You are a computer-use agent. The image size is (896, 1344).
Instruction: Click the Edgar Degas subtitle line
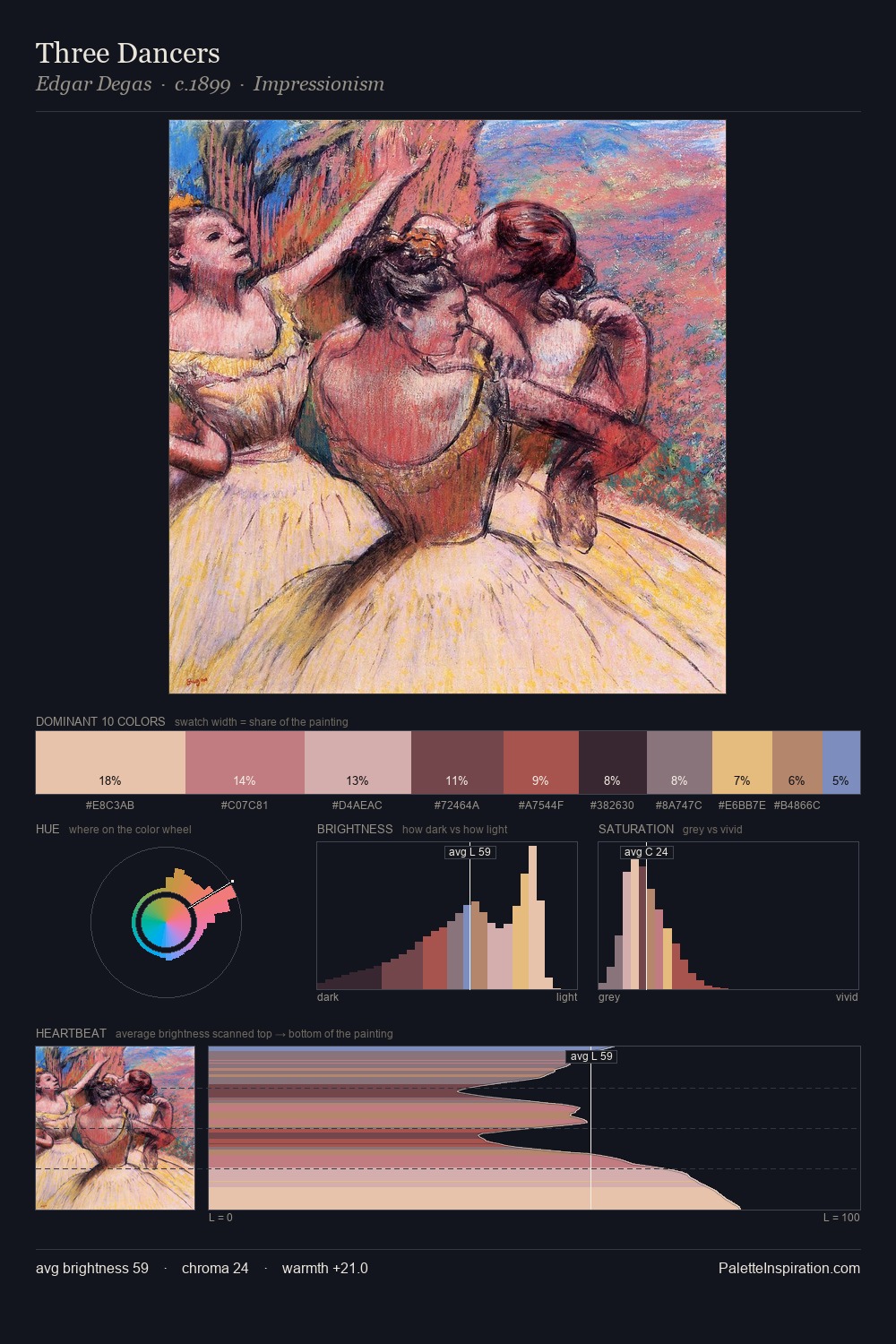[x=210, y=84]
